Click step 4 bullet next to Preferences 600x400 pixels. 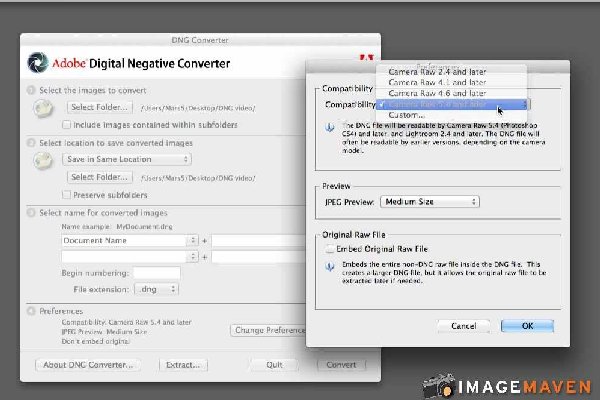[31, 311]
